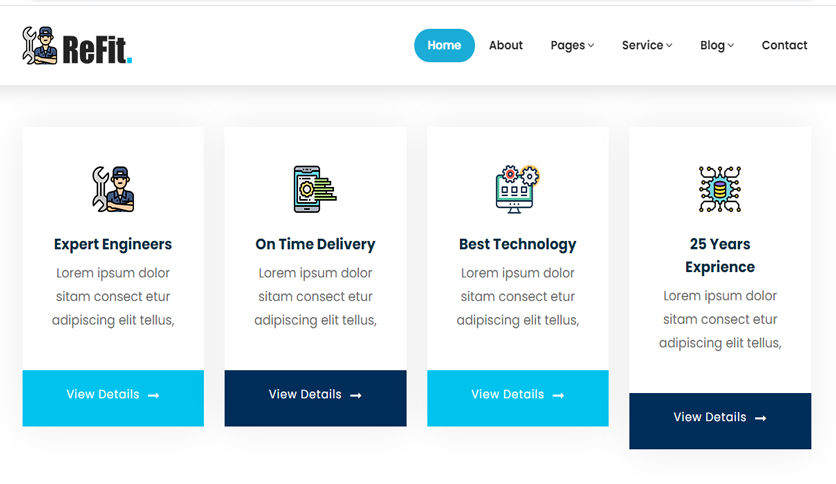The image size is (836, 484).
Task: Expand the Blog dropdown menu
Action: (x=717, y=45)
